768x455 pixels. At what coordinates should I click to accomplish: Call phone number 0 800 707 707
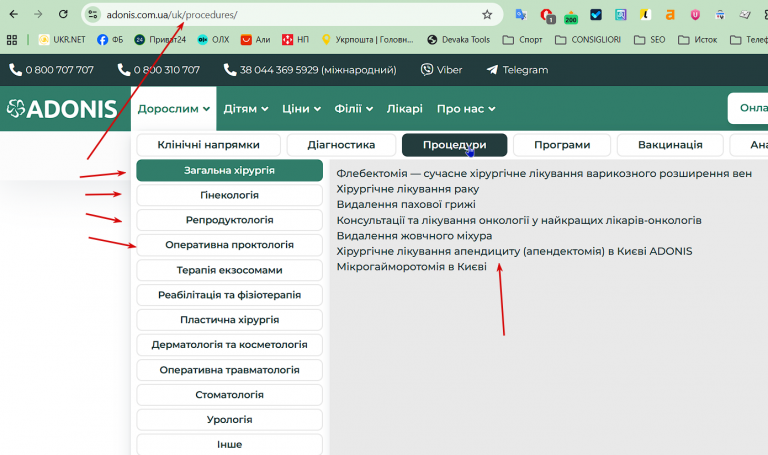click(x=51, y=70)
